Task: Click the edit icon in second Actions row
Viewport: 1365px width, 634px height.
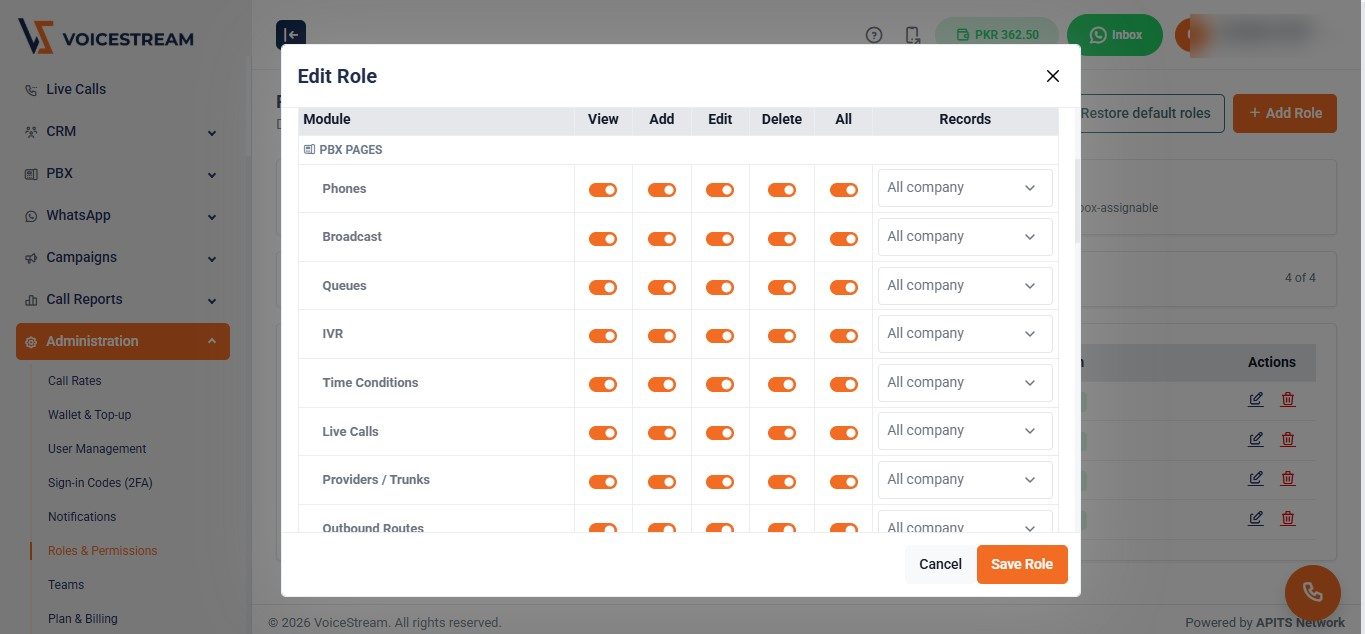Action: click(x=1256, y=439)
